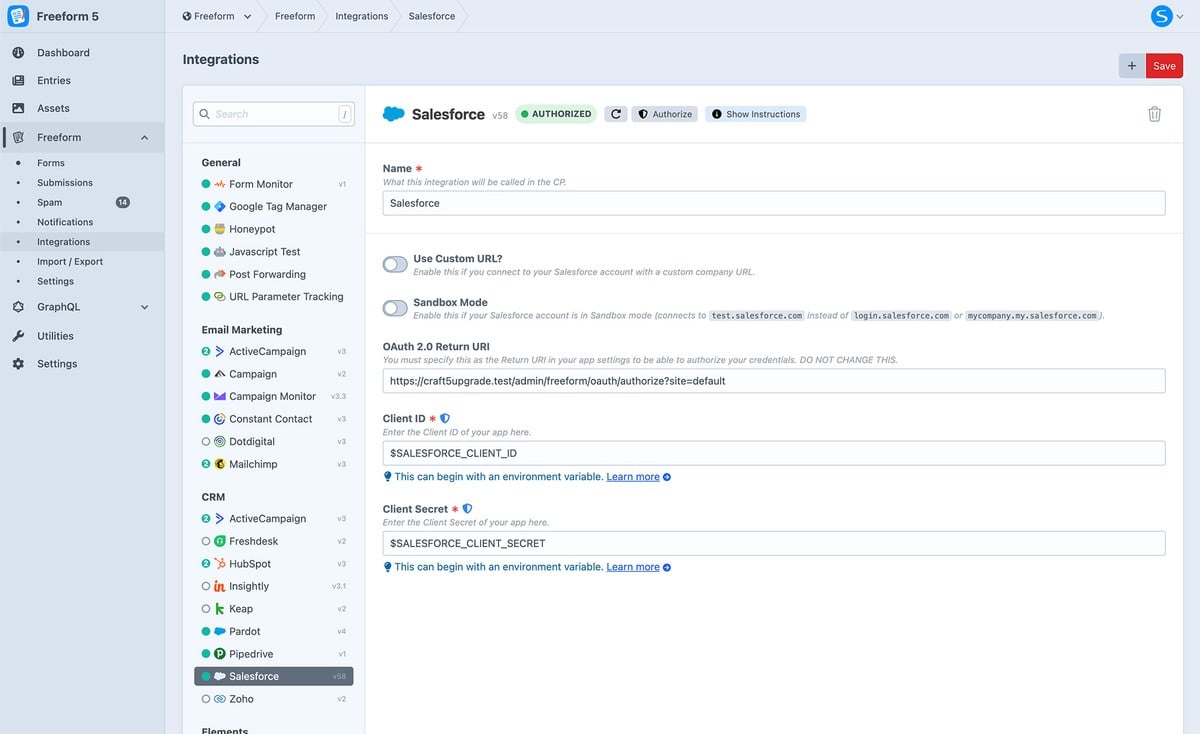This screenshot has width=1200, height=734.
Task: Click the OAuth 2.0 Return URI field
Action: tap(774, 381)
